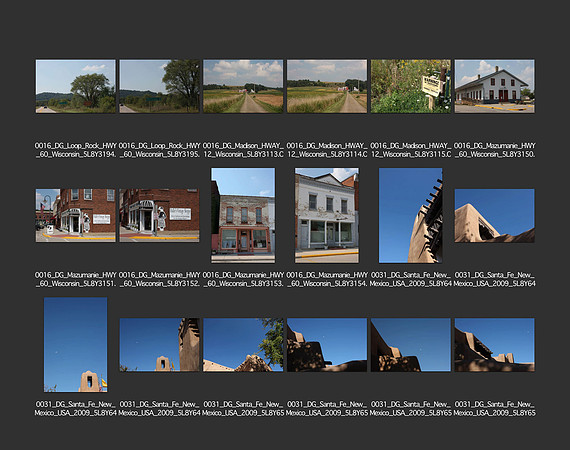Select the SL8Y3154 white storefront portrait thumbnail
This screenshot has width=570, height=450.
point(327,215)
